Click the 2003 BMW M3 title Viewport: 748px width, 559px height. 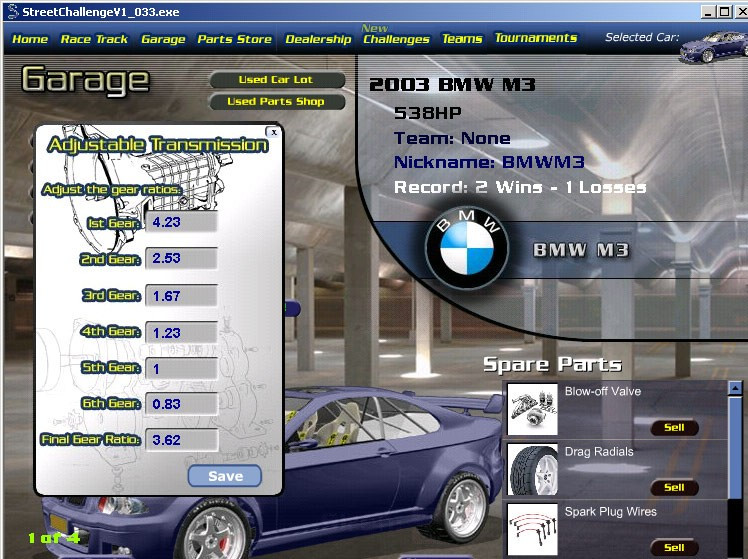click(x=452, y=84)
